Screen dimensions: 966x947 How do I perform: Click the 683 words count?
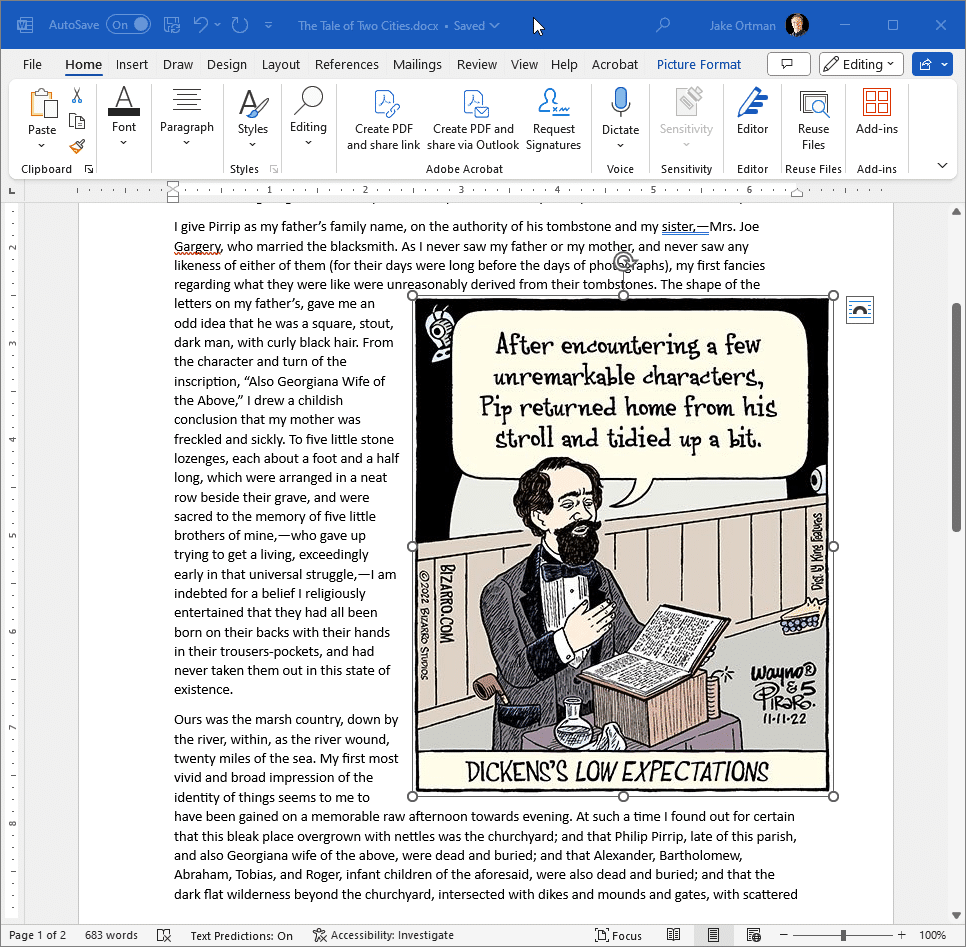click(111, 935)
